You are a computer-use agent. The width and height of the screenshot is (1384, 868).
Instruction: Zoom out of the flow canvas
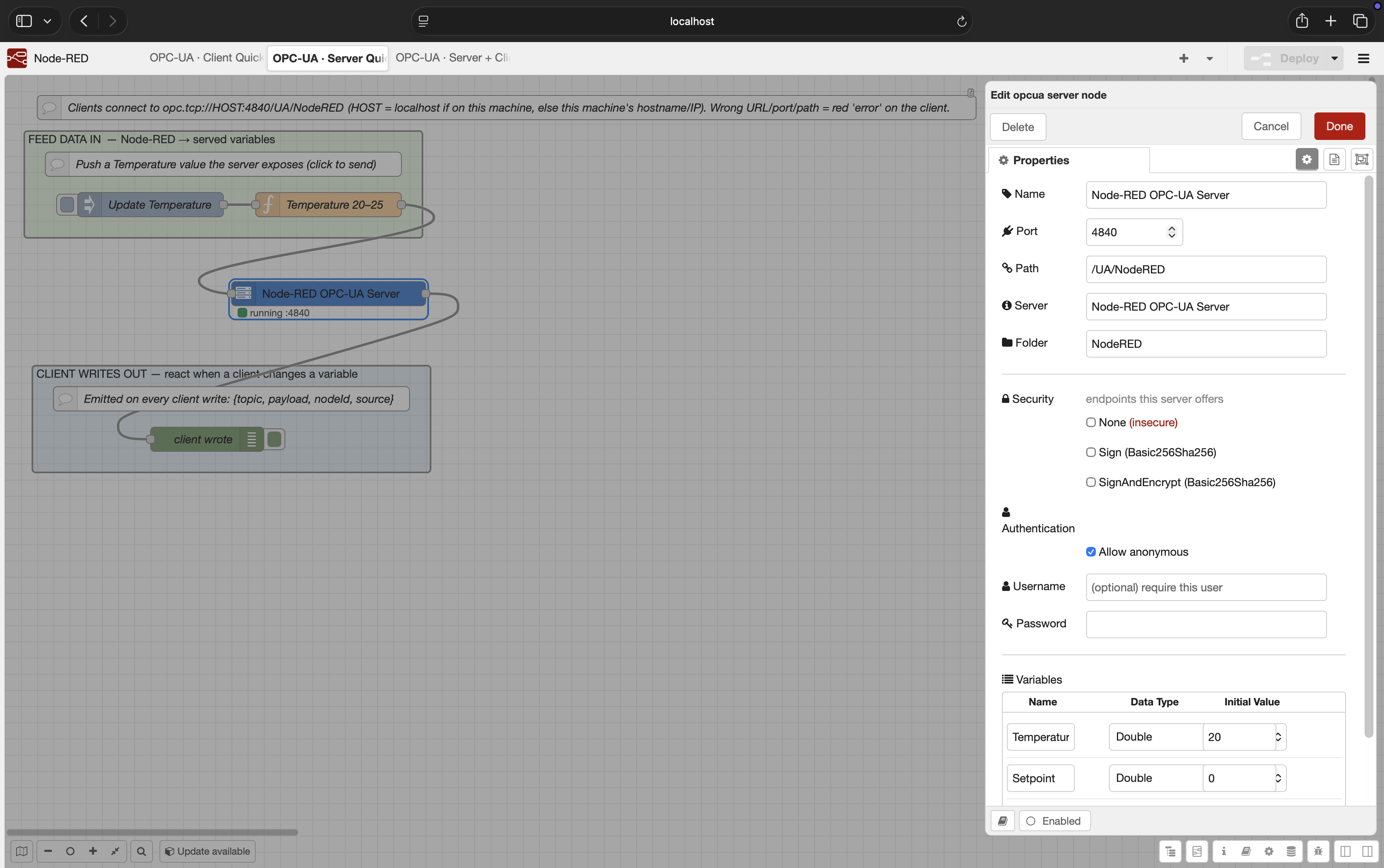(48, 851)
